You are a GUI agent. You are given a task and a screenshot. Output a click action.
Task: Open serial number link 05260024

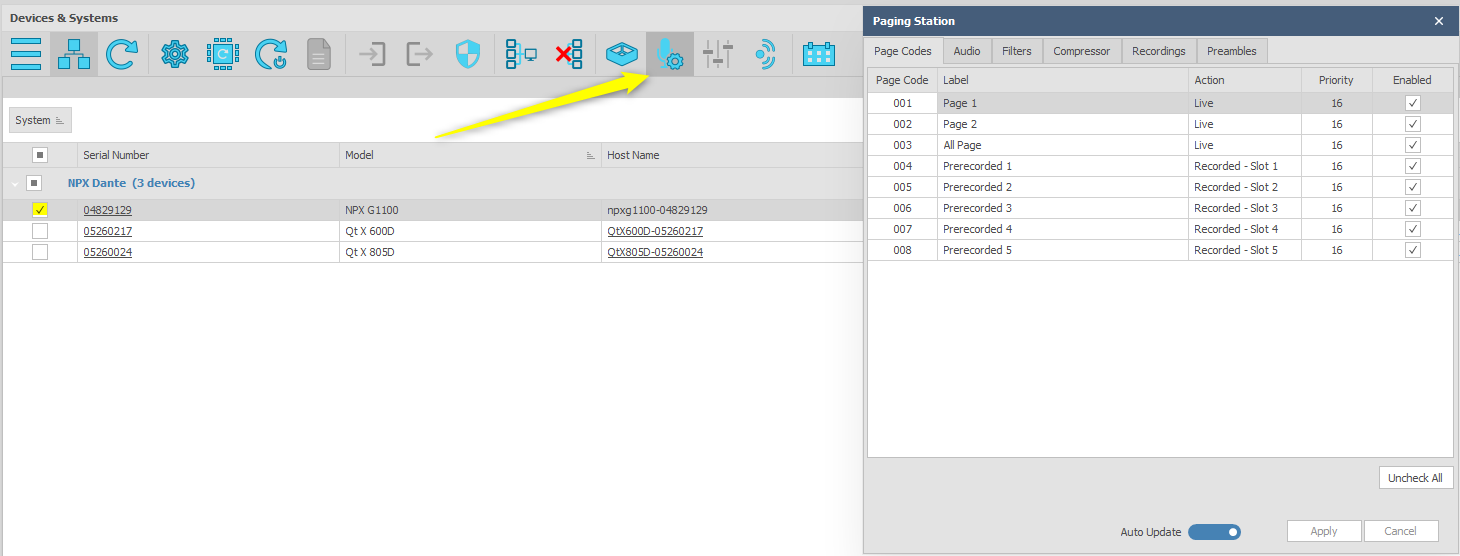tap(108, 252)
